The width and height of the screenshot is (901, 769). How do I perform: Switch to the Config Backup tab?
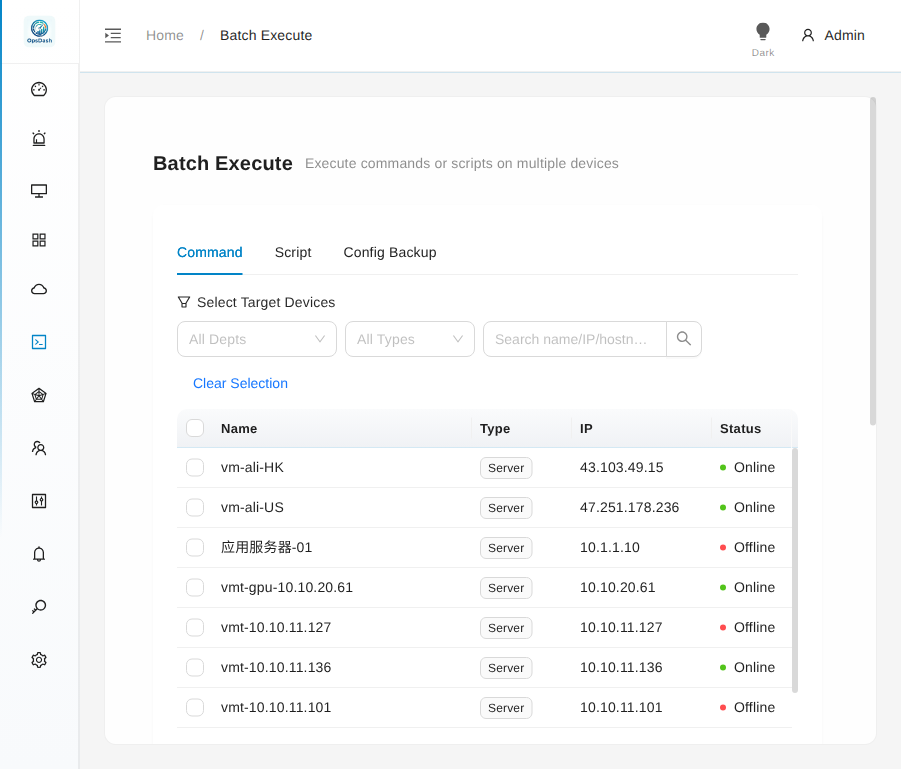tap(390, 253)
